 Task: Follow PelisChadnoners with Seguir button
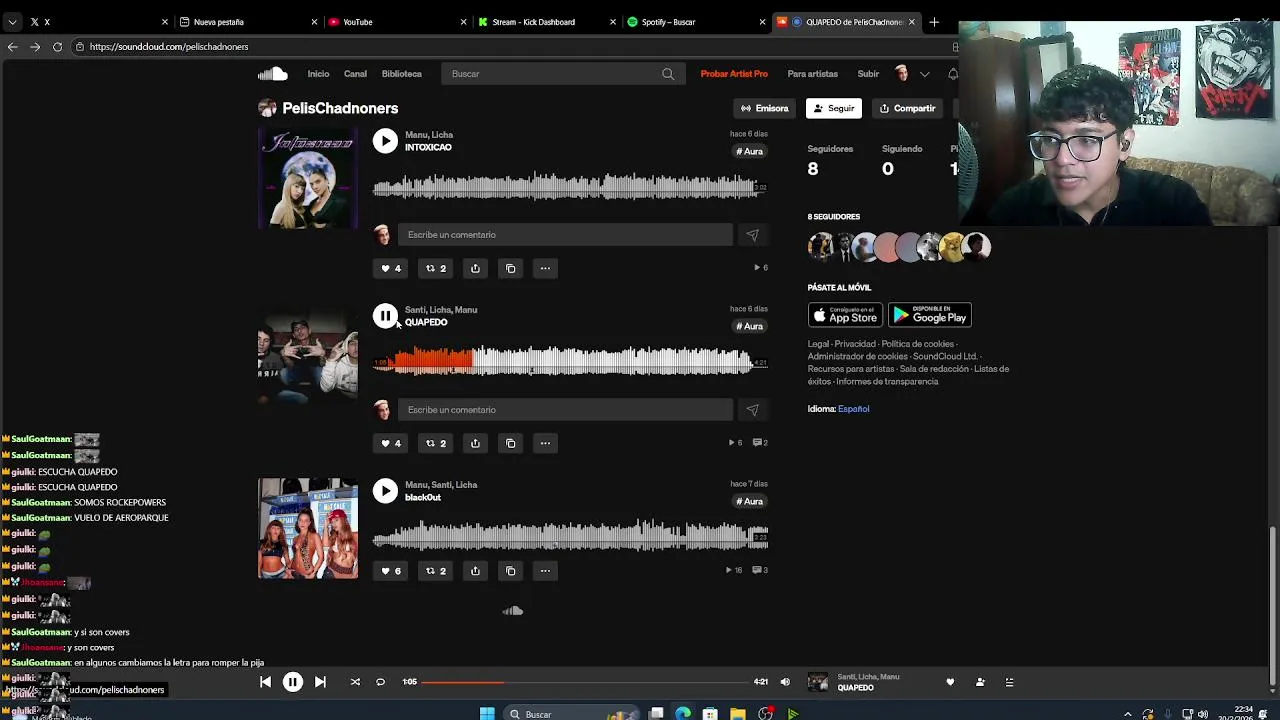834,108
